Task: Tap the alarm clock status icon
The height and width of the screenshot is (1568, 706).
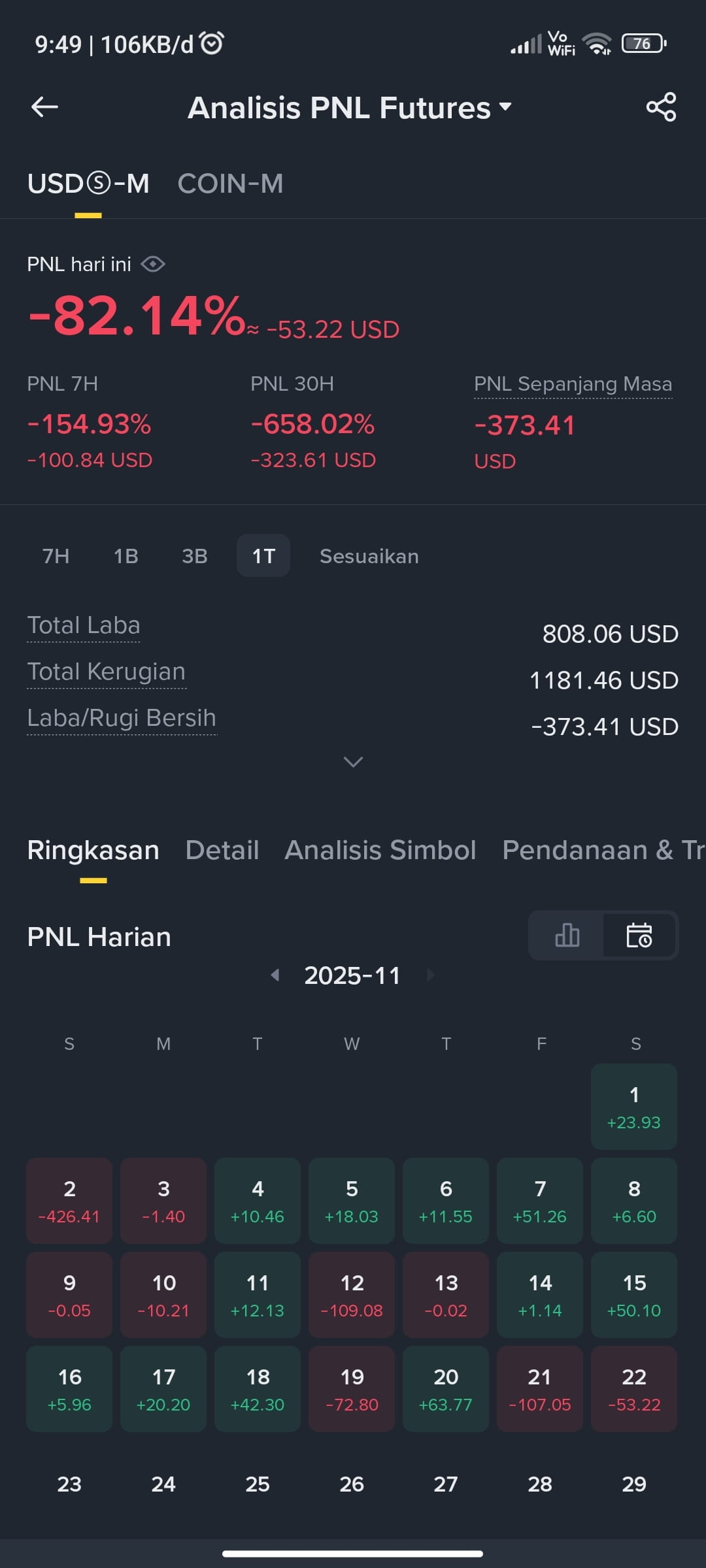Action: click(212, 43)
